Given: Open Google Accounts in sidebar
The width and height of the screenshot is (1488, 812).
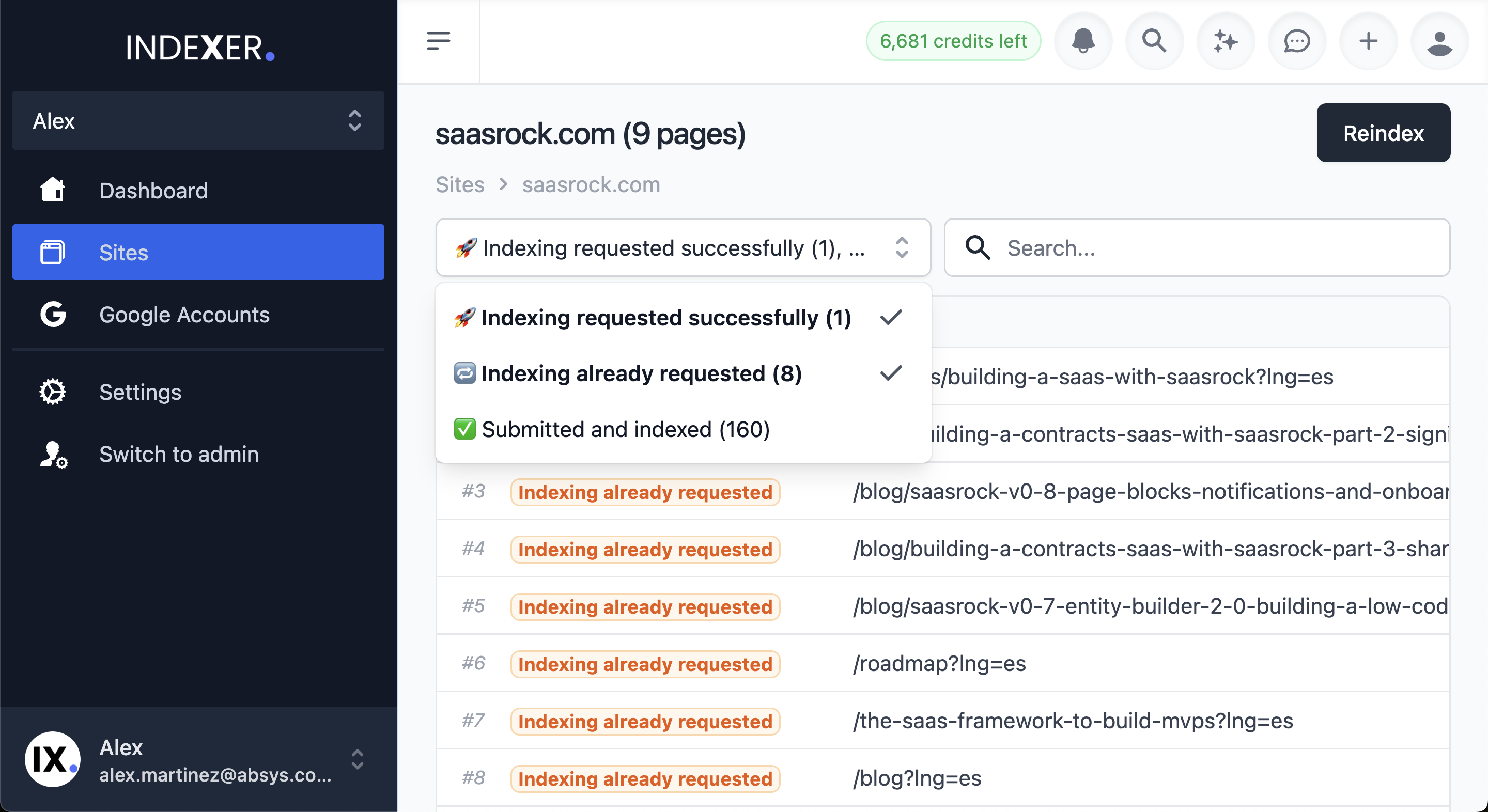Looking at the screenshot, I should 198,314.
